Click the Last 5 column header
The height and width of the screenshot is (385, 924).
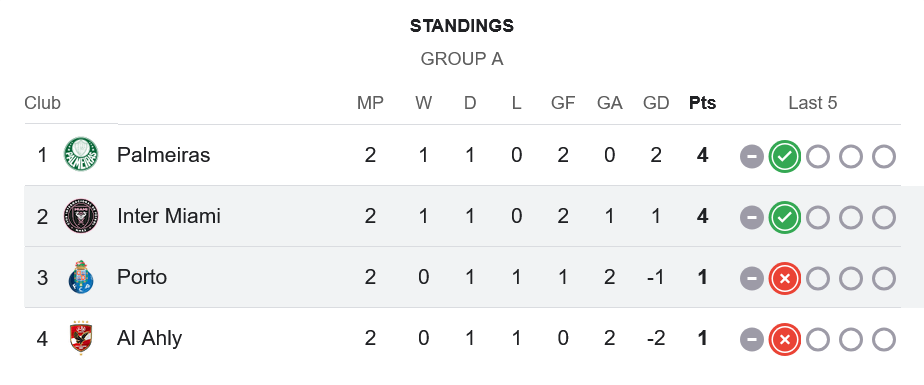813,103
